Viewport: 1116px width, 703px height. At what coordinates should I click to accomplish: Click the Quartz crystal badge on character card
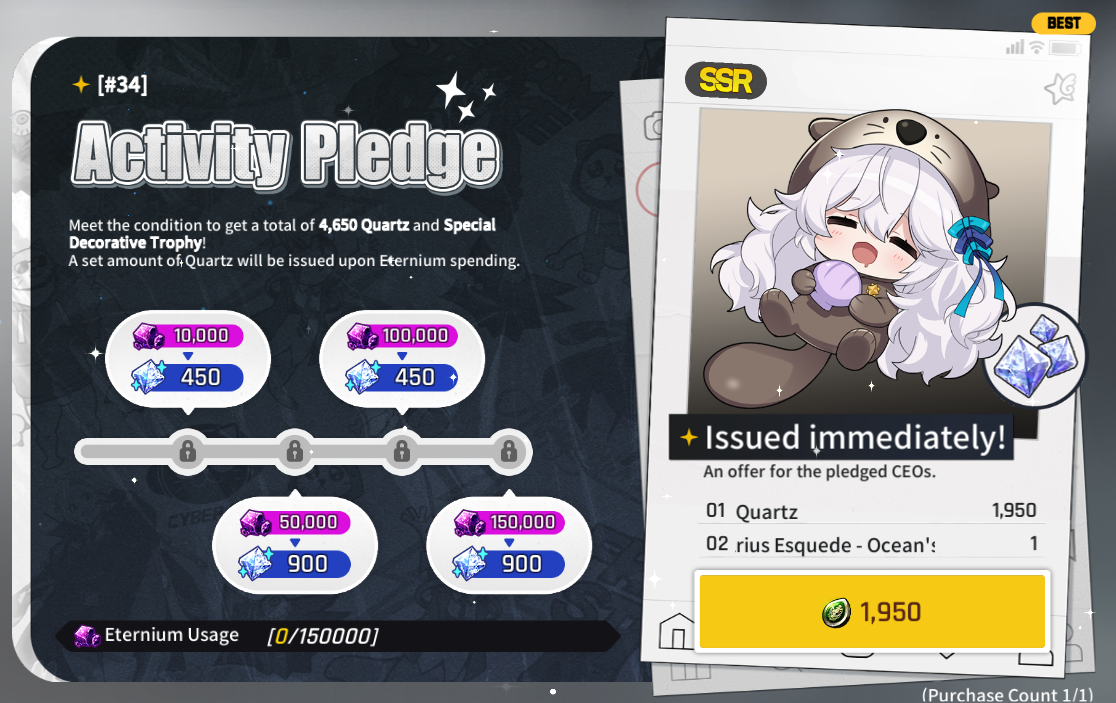point(1034,355)
